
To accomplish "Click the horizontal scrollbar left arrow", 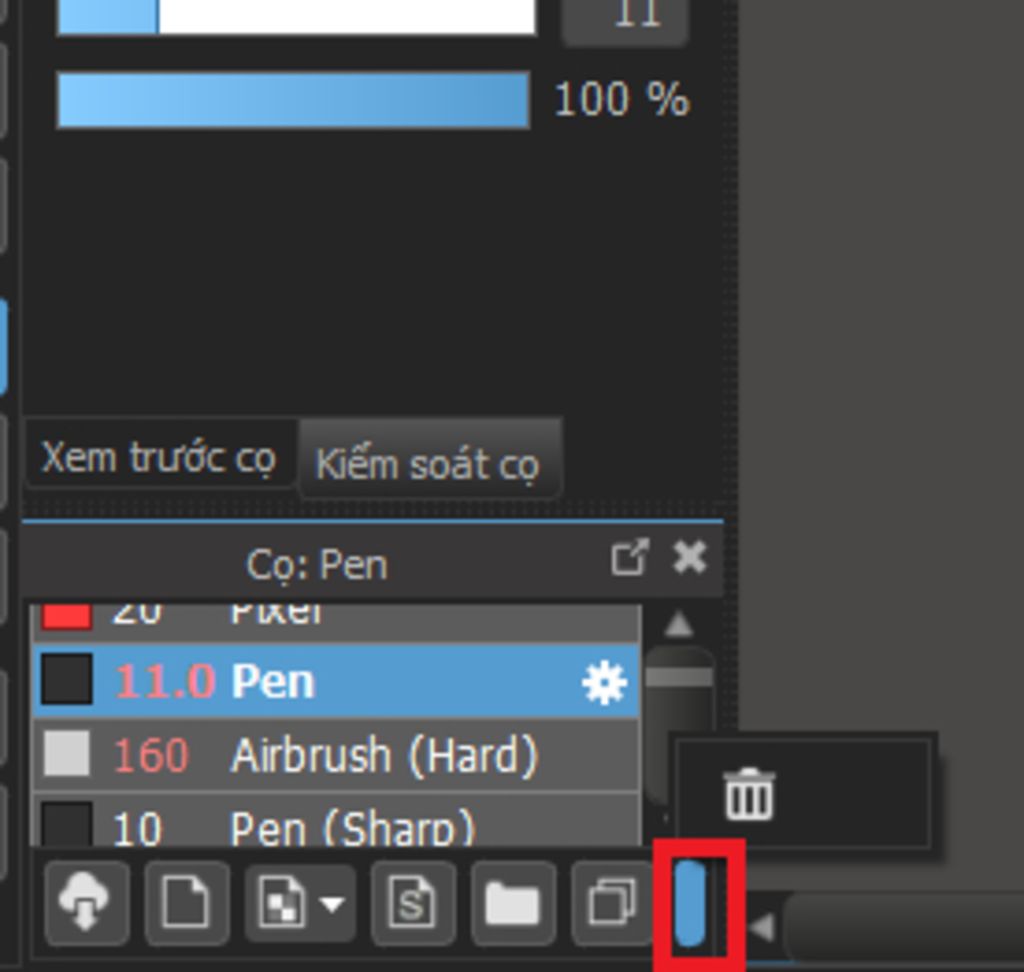I will coord(762,927).
